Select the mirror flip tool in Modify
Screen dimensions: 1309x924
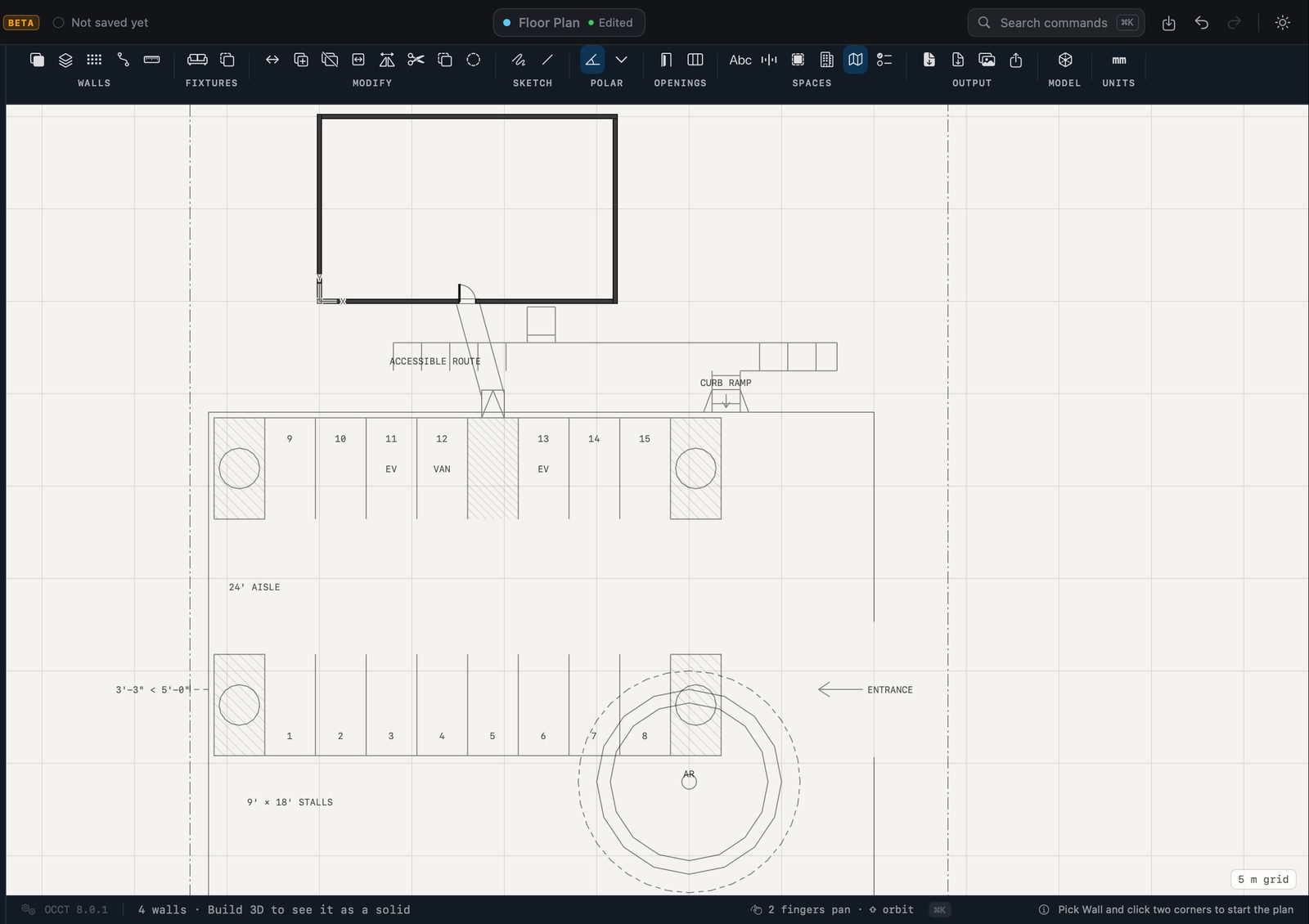(x=387, y=60)
